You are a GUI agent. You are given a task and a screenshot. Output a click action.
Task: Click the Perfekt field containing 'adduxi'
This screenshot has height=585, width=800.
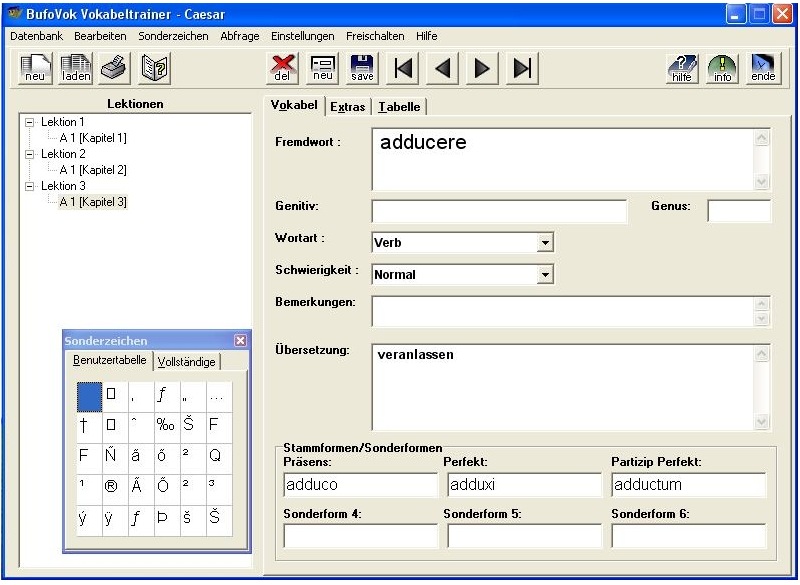tap(524, 485)
